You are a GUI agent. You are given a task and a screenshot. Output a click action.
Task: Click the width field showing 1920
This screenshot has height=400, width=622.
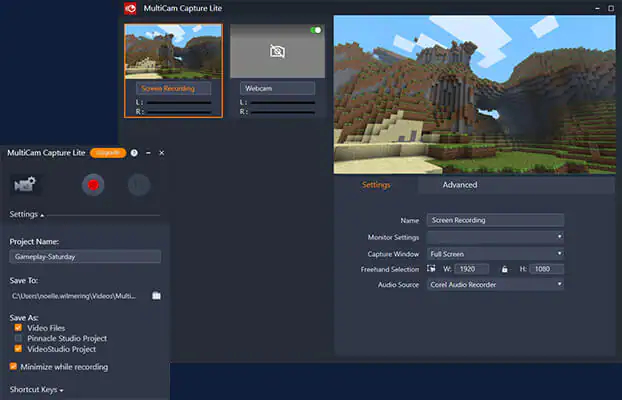point(472,269)
